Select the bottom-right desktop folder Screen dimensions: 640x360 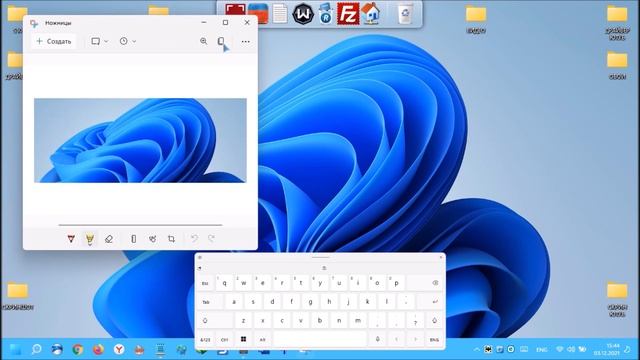pyautogui.click(x=617, y=299)
